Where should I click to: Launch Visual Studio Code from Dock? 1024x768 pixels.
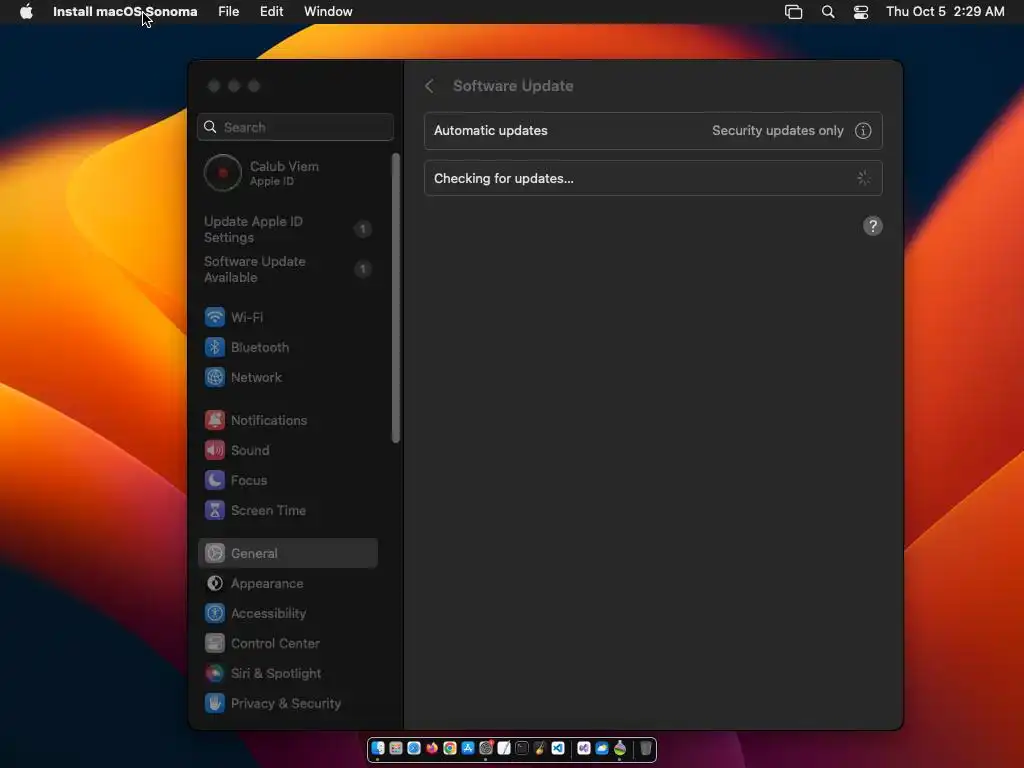click(x=558, y=748)
